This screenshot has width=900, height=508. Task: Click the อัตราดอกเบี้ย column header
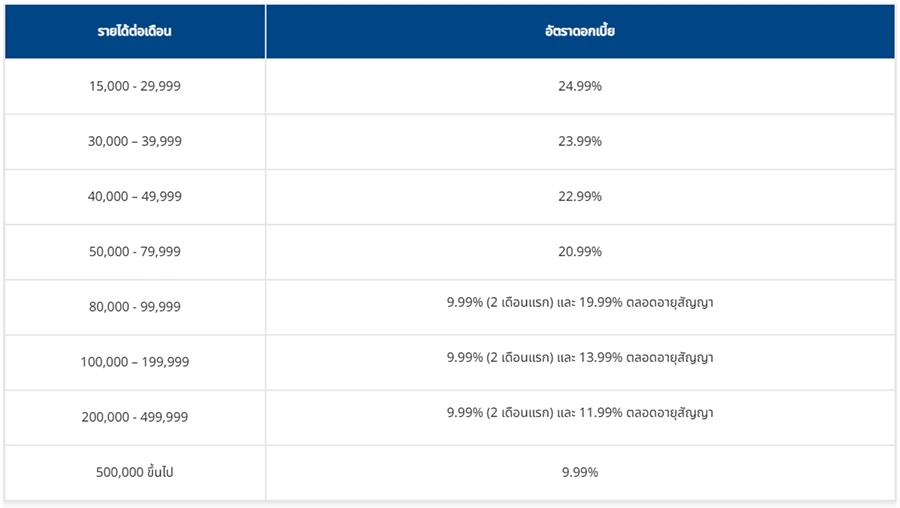580,32
